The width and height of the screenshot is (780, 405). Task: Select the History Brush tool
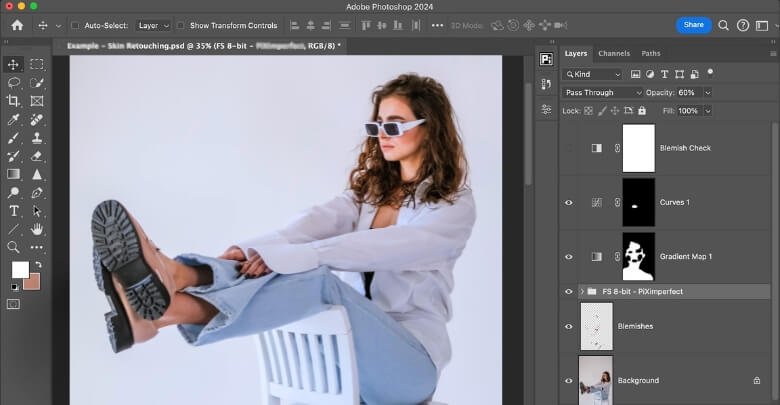tap(13, 156)
